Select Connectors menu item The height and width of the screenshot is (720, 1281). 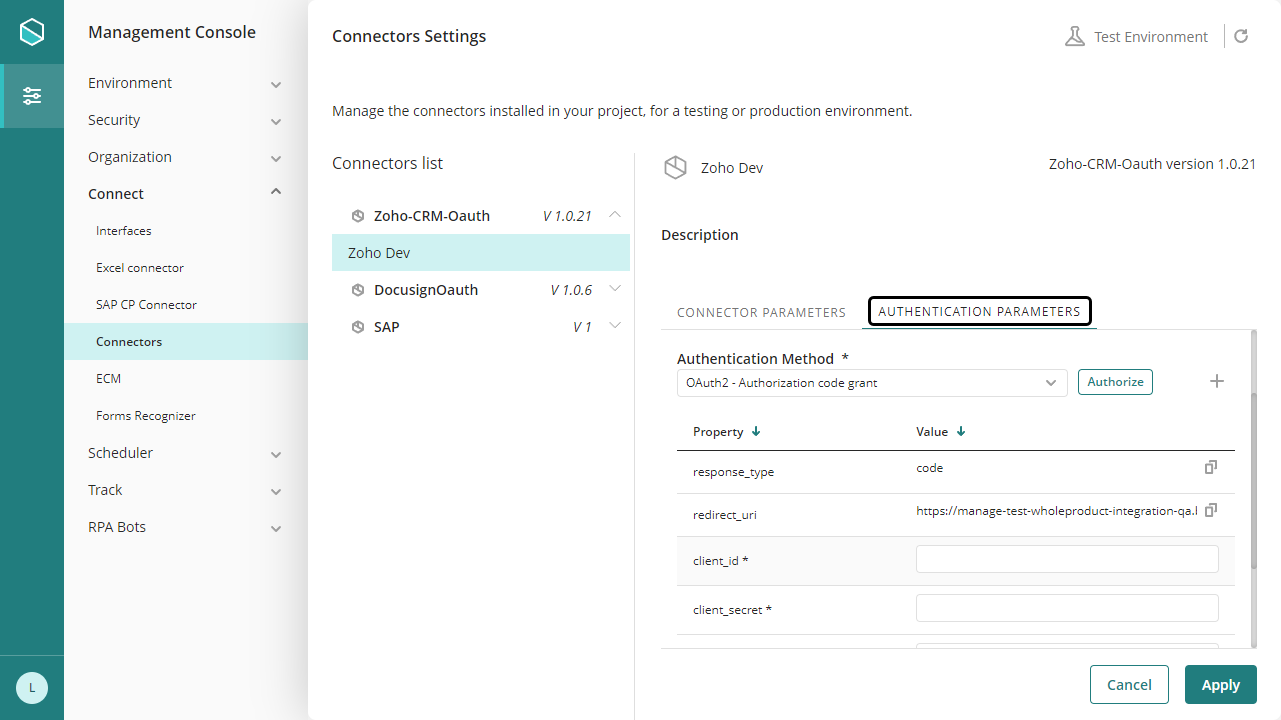tap(186, 342)
